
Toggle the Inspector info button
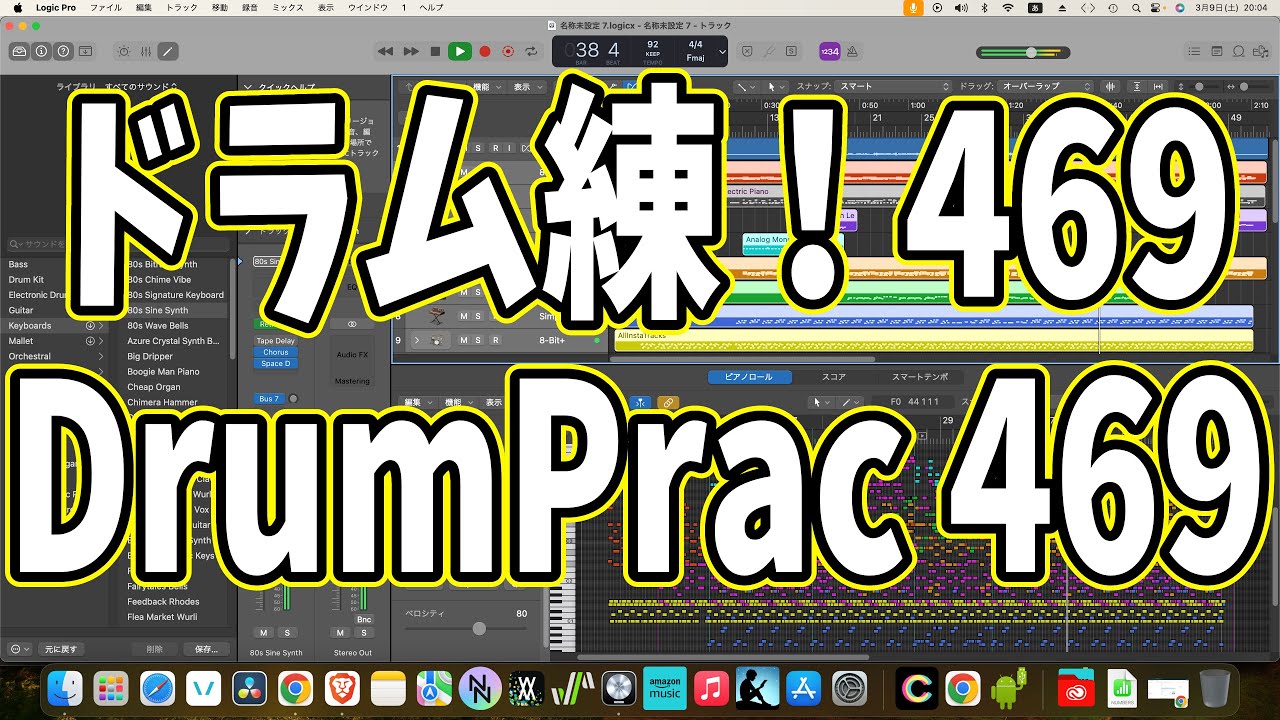tap(41, 51)
